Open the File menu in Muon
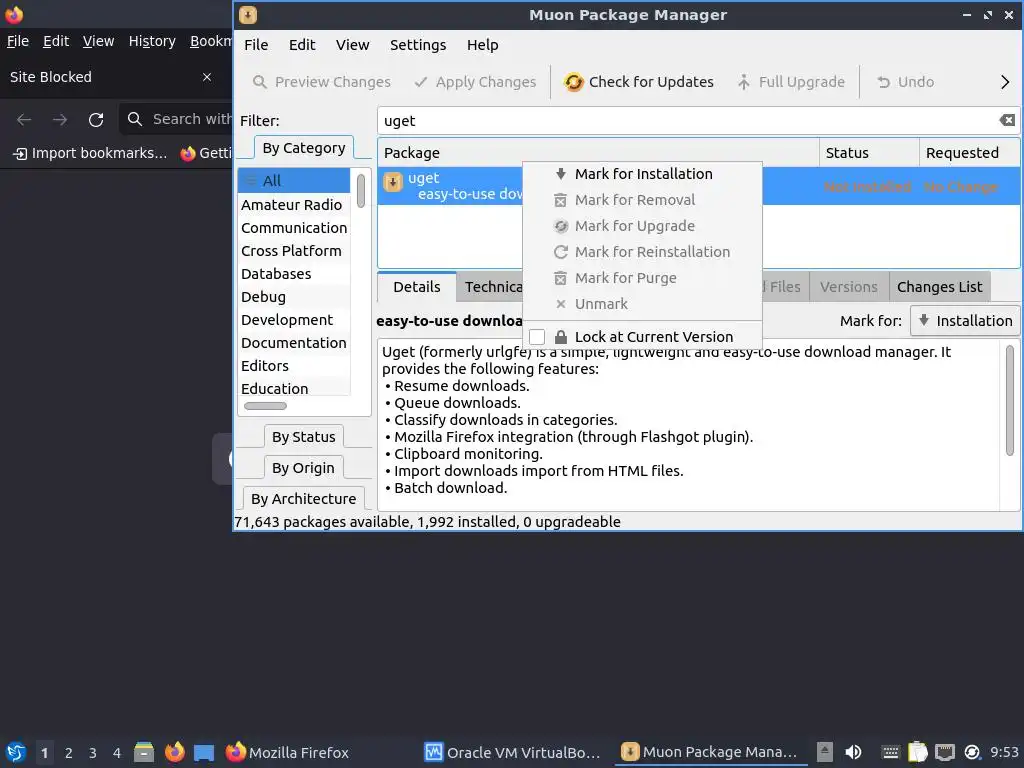The image size is (1024, 768). pyautogui.click(x=256, y=45)
